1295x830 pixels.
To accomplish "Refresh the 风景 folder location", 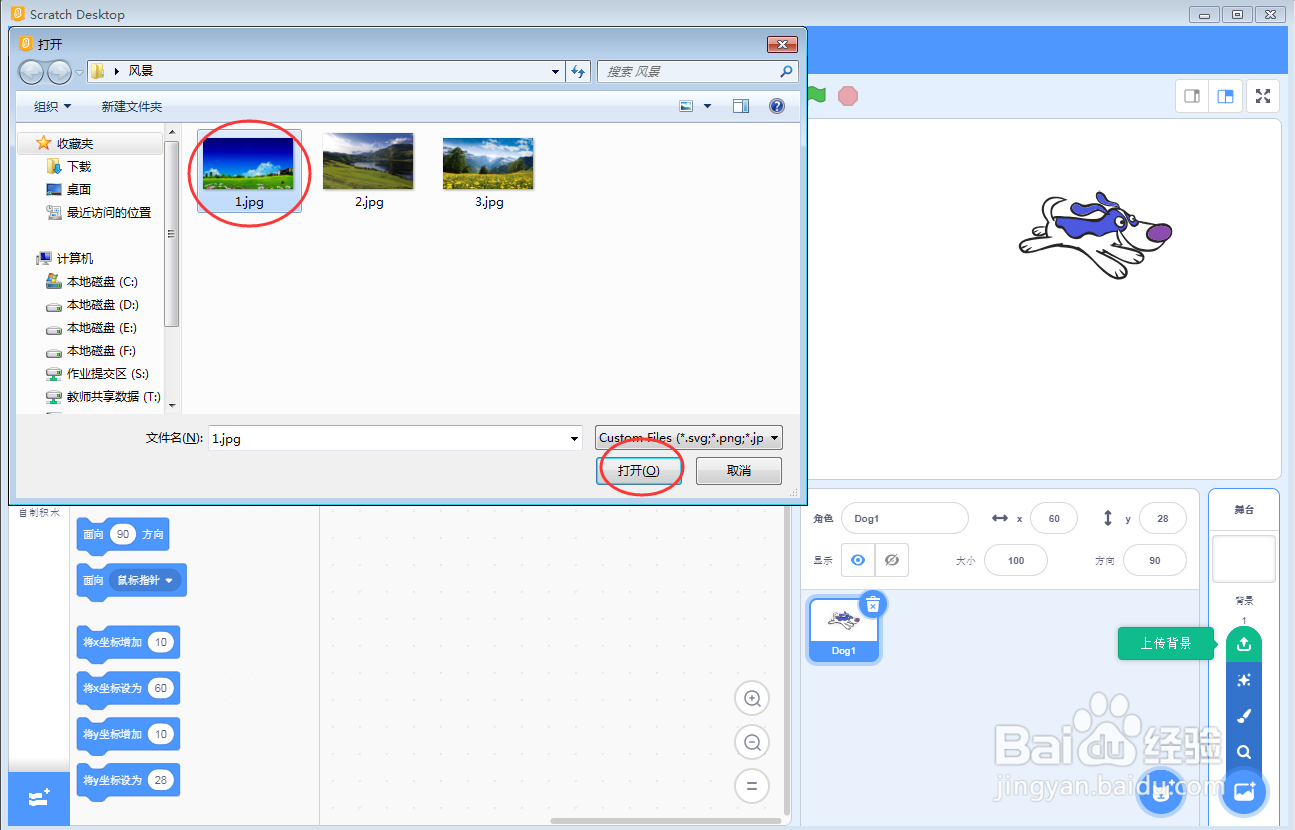I will tap(578, 72).
